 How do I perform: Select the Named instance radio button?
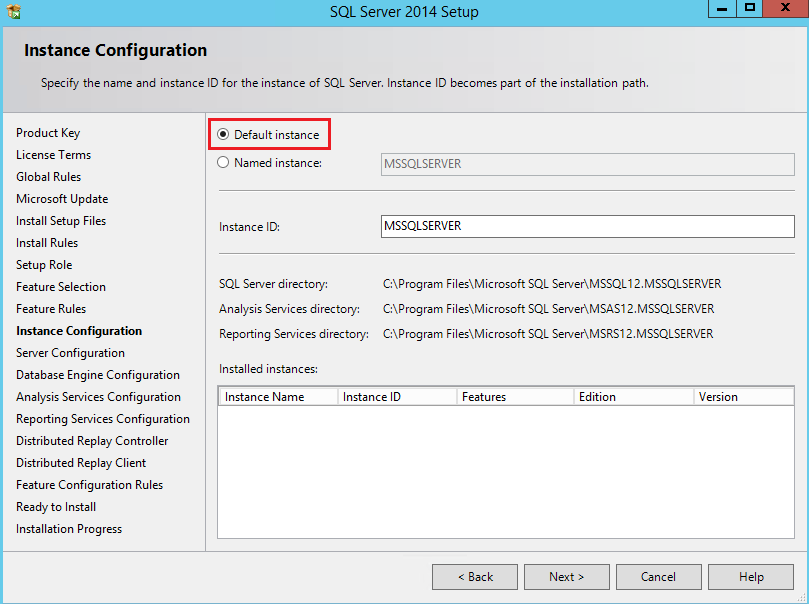[223, 162]
